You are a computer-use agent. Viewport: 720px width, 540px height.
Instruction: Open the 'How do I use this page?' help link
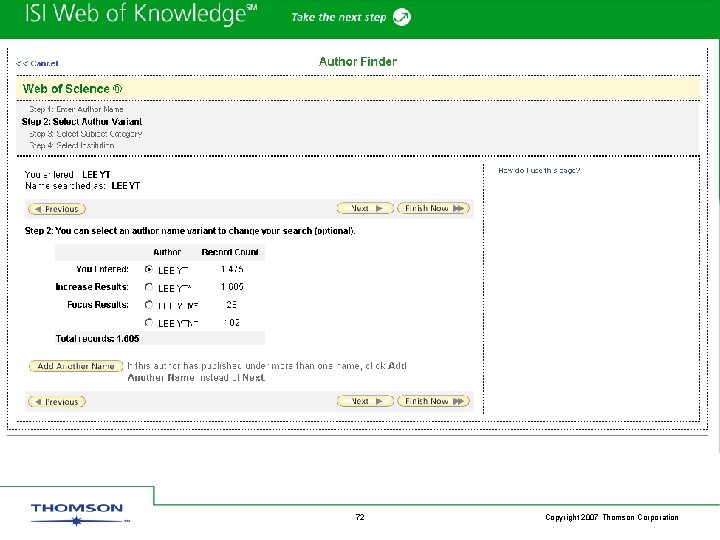coord(539,170)
